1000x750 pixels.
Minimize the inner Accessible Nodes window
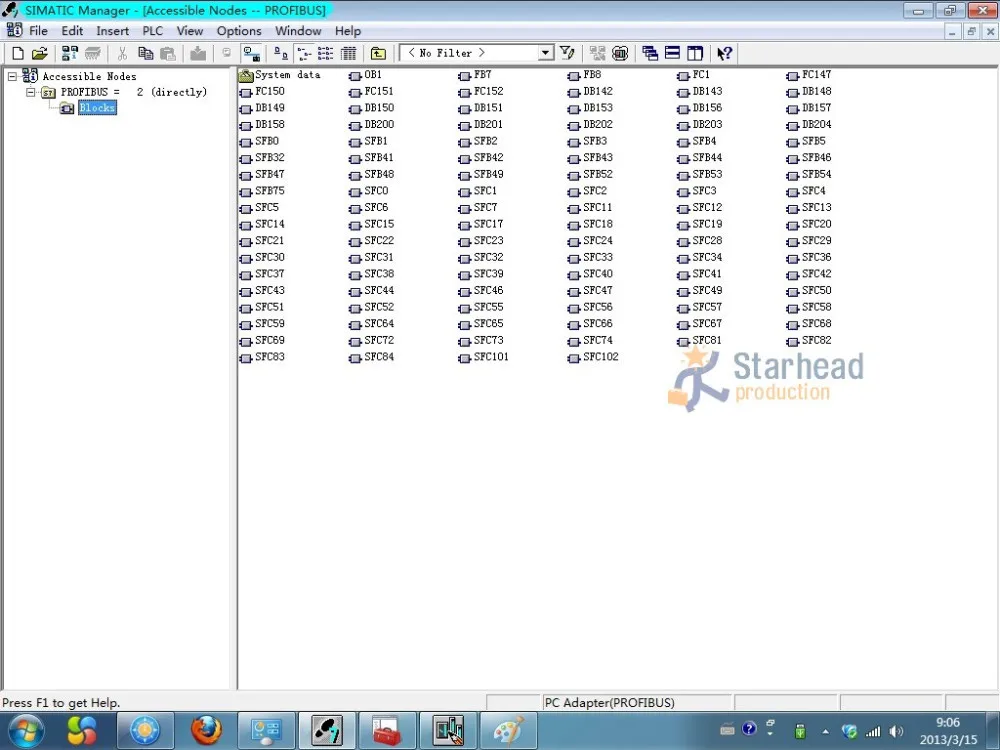pyautogui.click(x=952, y=31)
